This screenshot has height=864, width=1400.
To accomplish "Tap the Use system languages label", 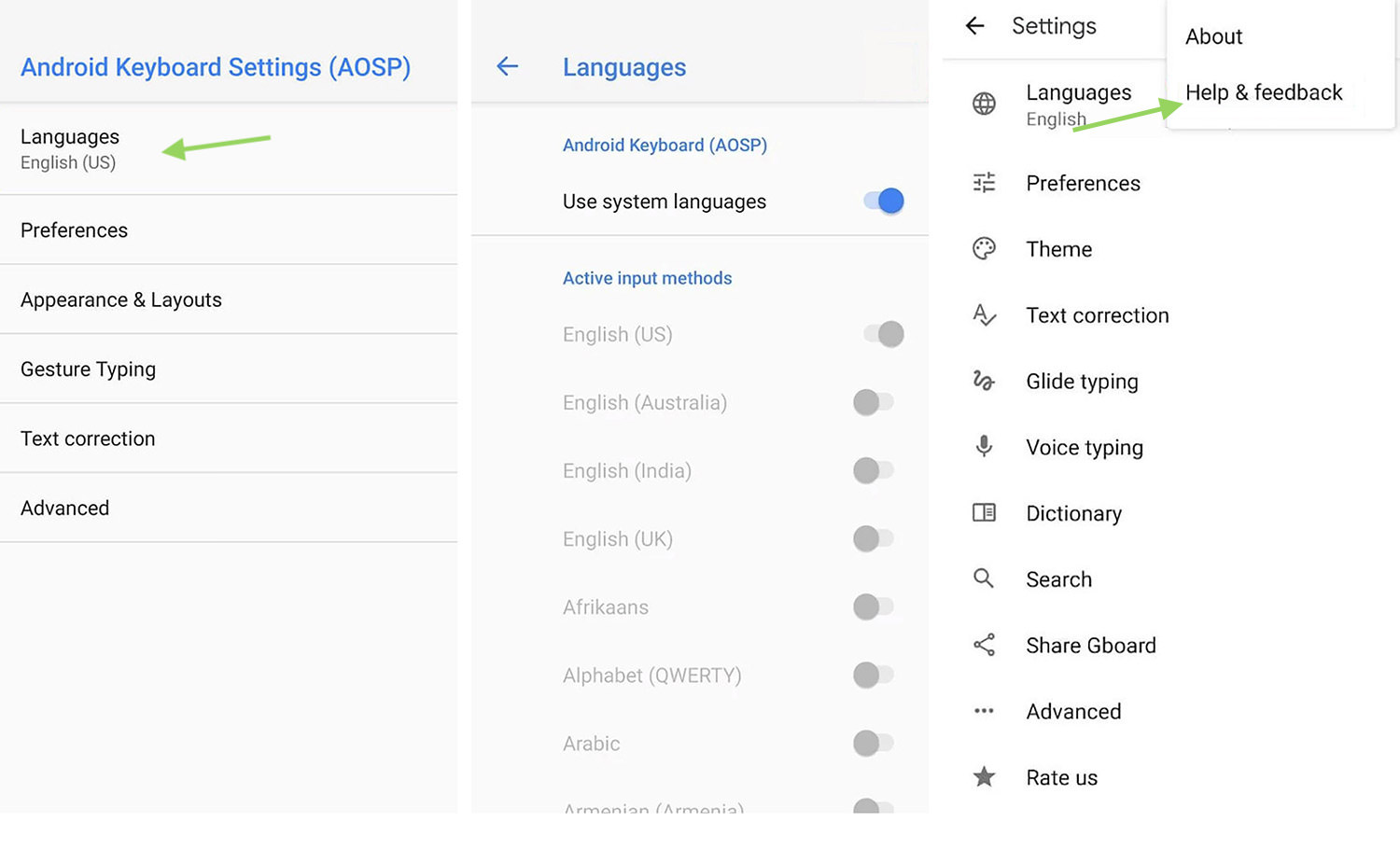I will (x=664, y=202).
